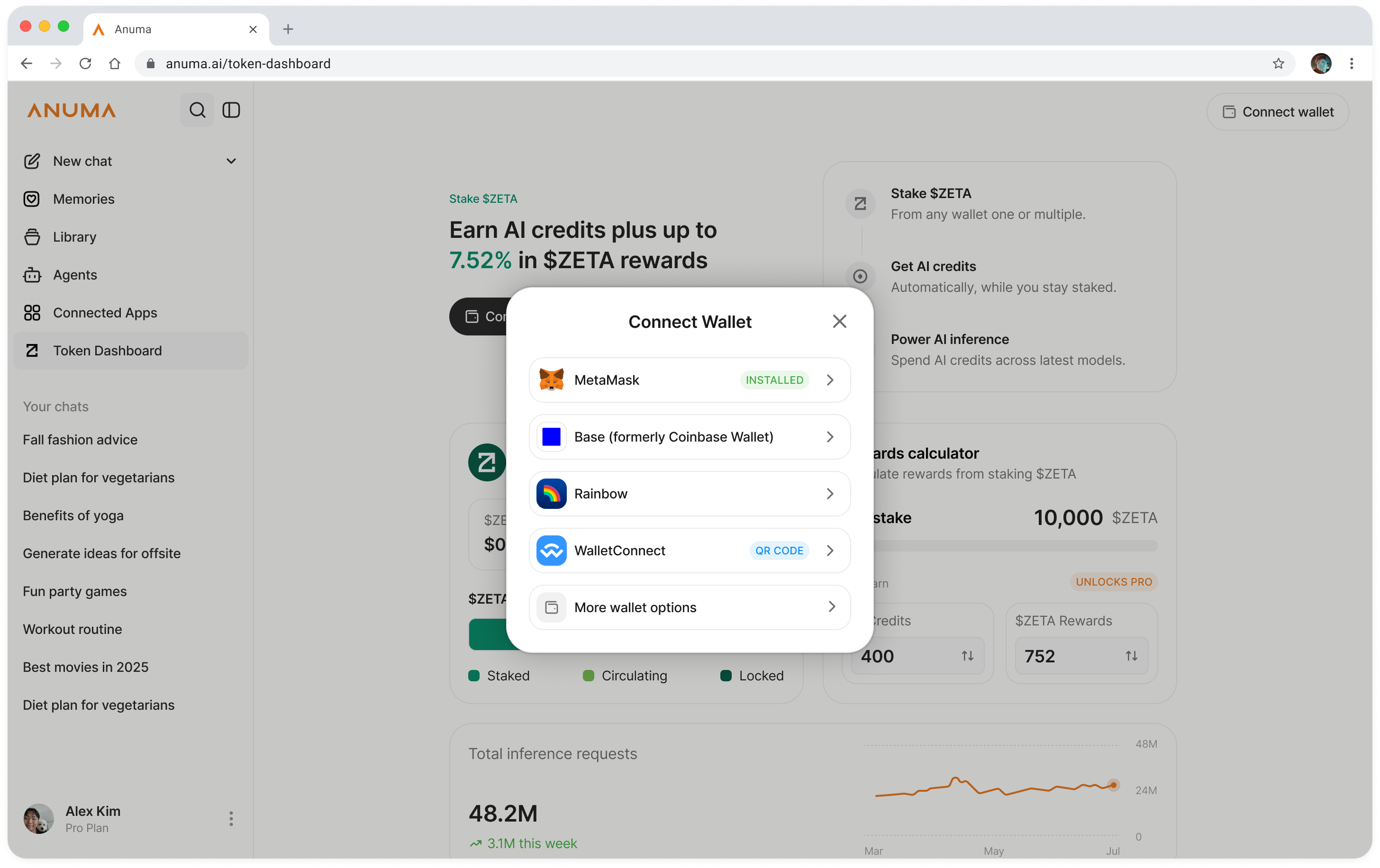Click the Stake $ZETA step icon
Image resolution: width=1380 pixels, height=868 pixels.
[x=860, y=203]
